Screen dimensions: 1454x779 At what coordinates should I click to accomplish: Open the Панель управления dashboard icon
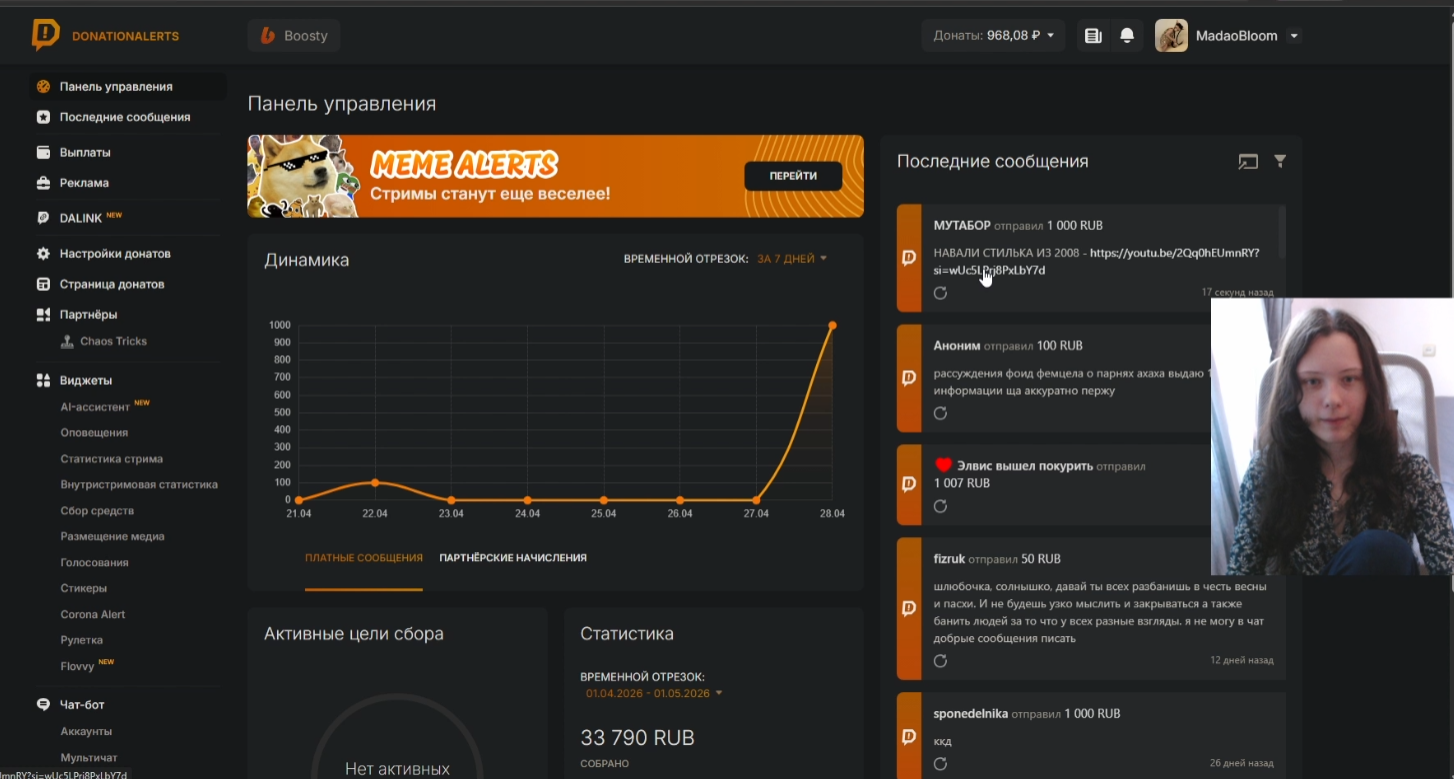[x=43, y=86]
